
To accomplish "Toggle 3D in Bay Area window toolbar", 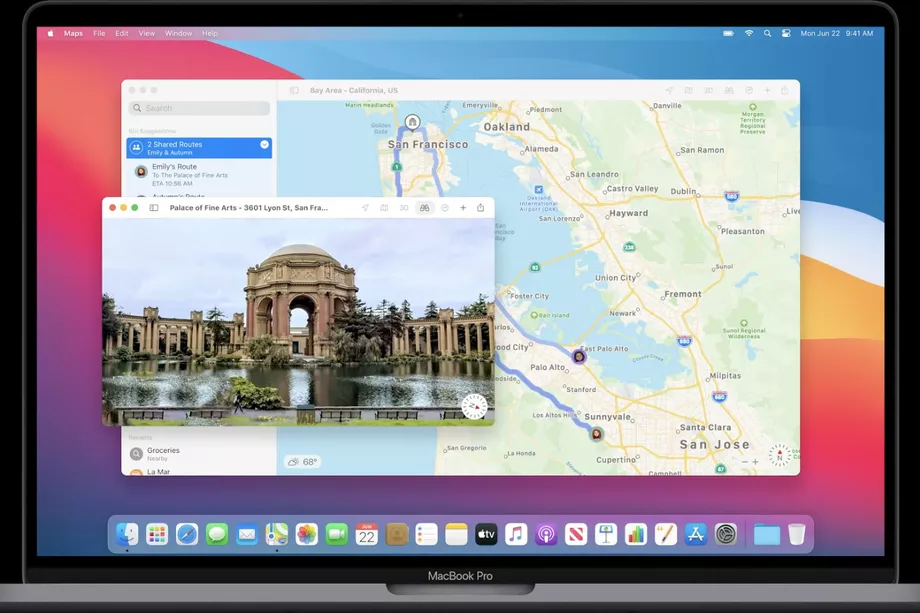I will (x=708, y=90).
